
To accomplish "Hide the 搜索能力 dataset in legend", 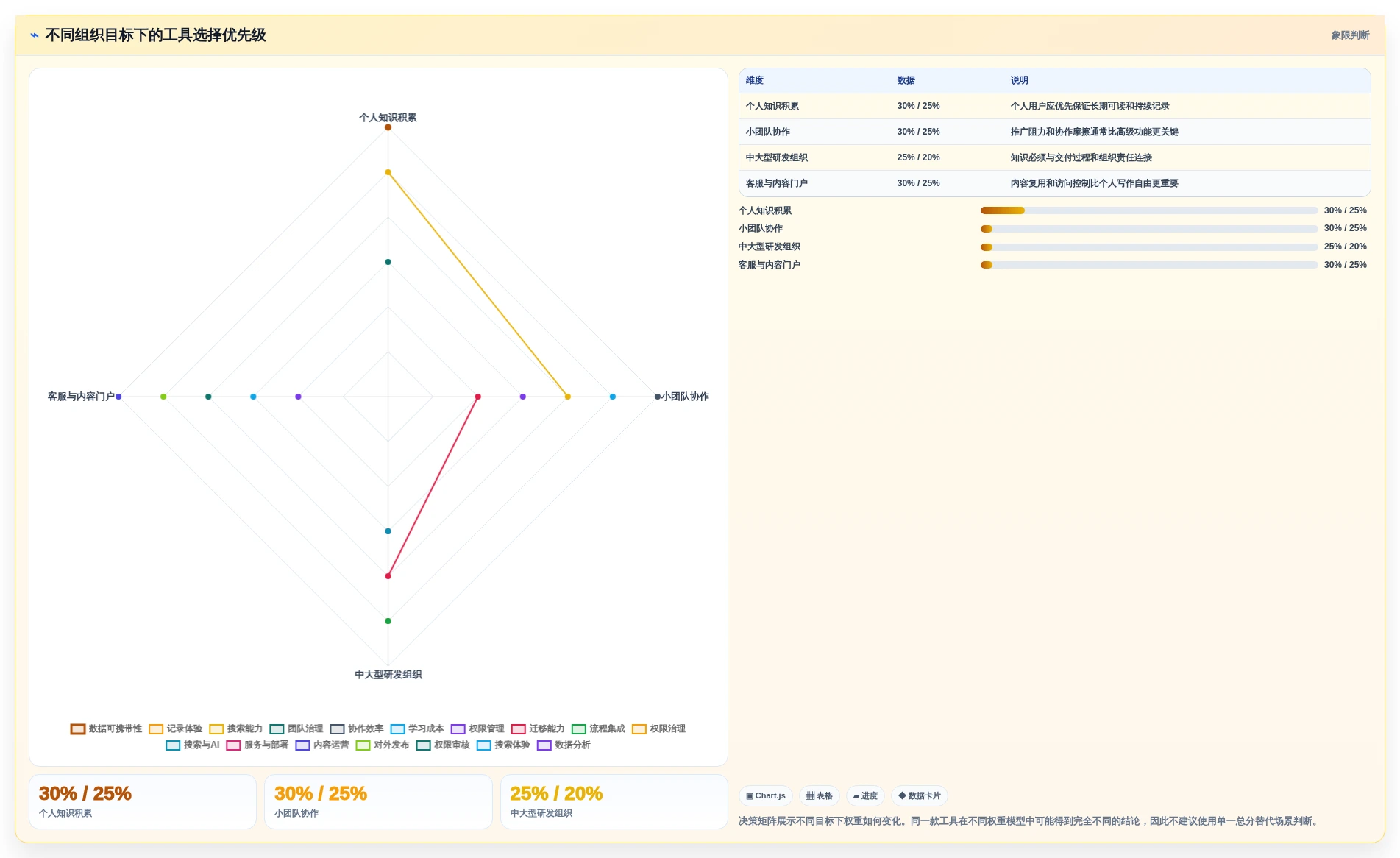I will [236, 728].
